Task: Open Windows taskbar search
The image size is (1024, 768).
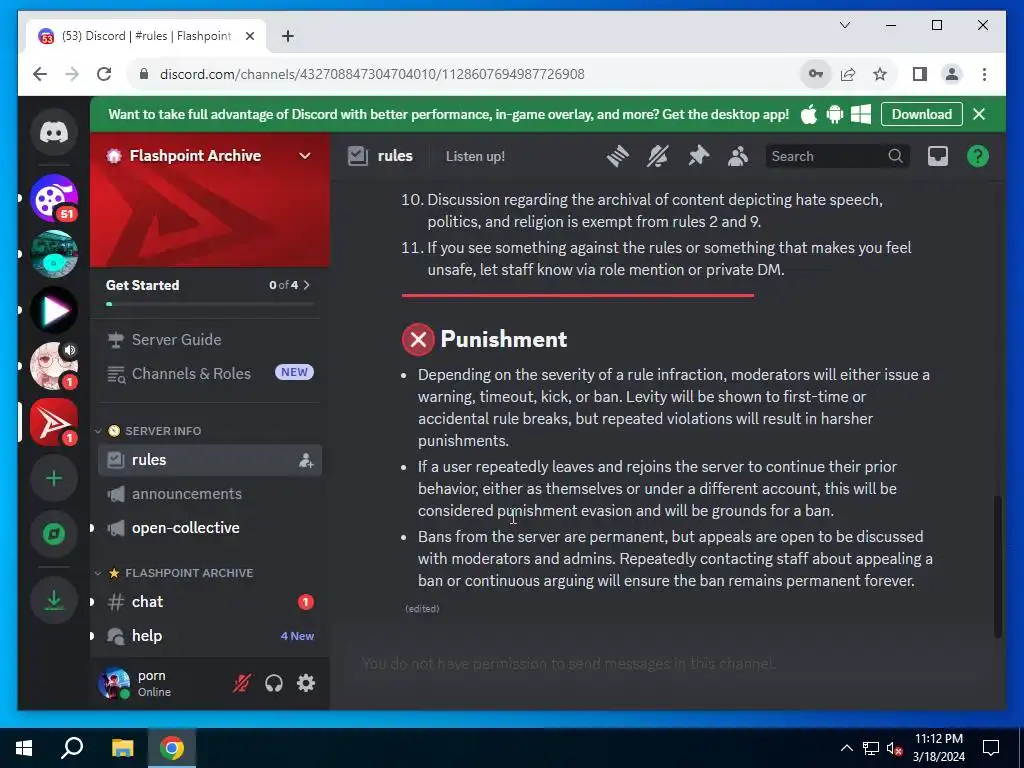Action: coord(72,748)
